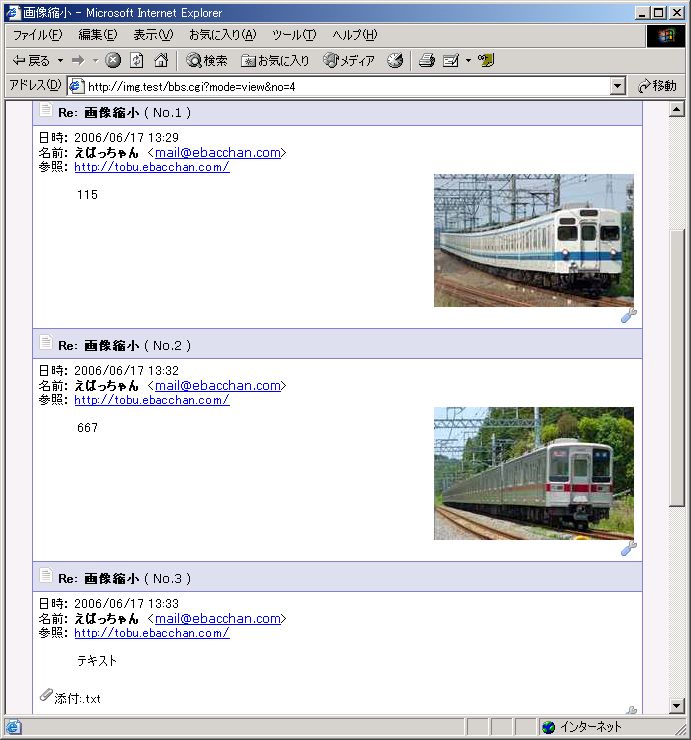Click the address bar URL field
The height and width of the screenshot is (740, 691).
click(x=347, y=86)
